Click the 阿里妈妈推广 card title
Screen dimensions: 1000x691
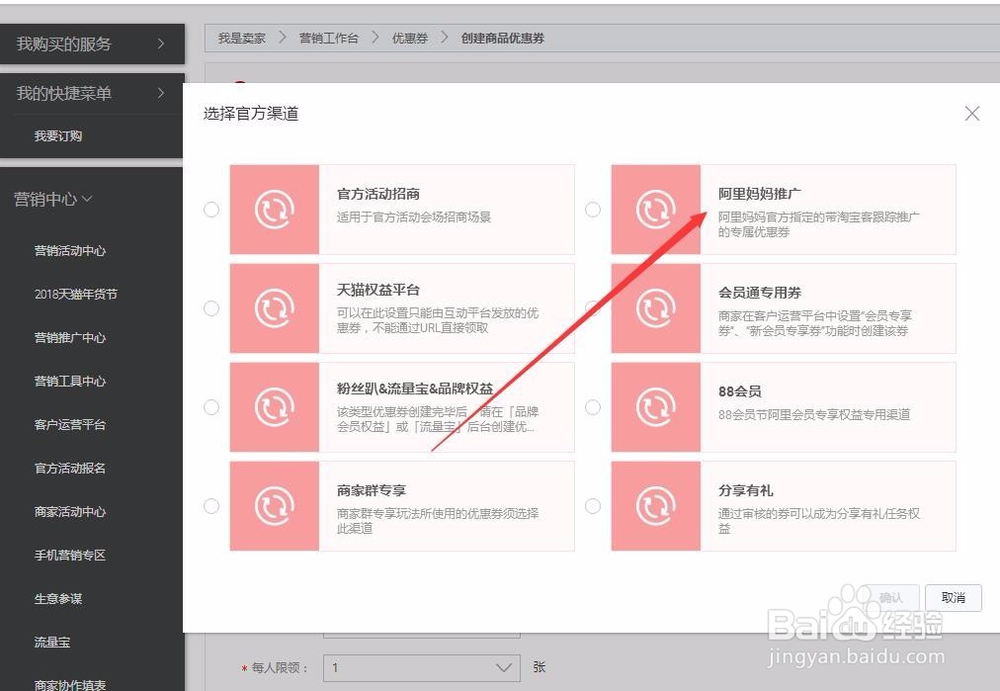pos(760,194)
